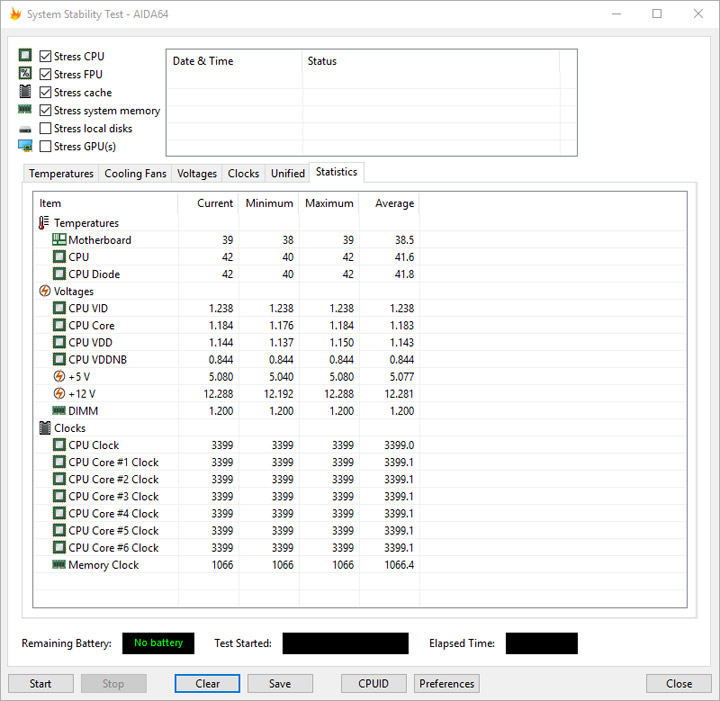Viewport: 720px width, 701px height.
Task: Click the Current column header
Action: pos(208,203)
